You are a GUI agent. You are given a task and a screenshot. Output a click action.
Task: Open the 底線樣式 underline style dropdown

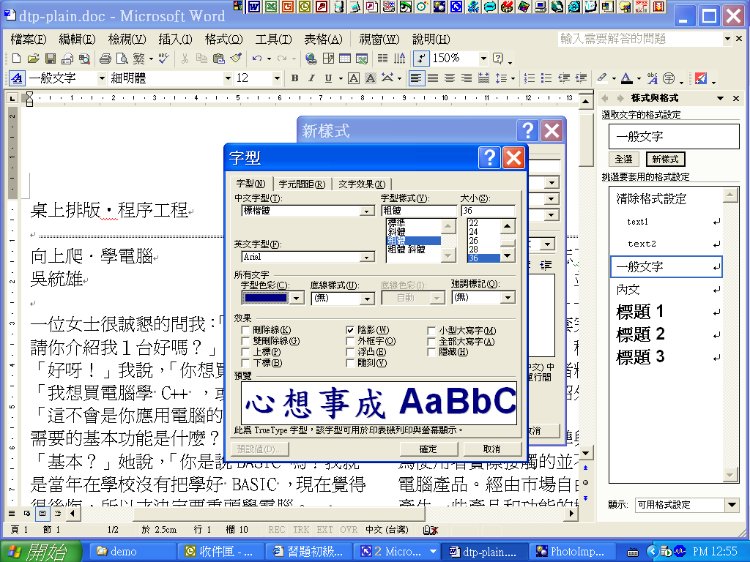coord(367,298)
